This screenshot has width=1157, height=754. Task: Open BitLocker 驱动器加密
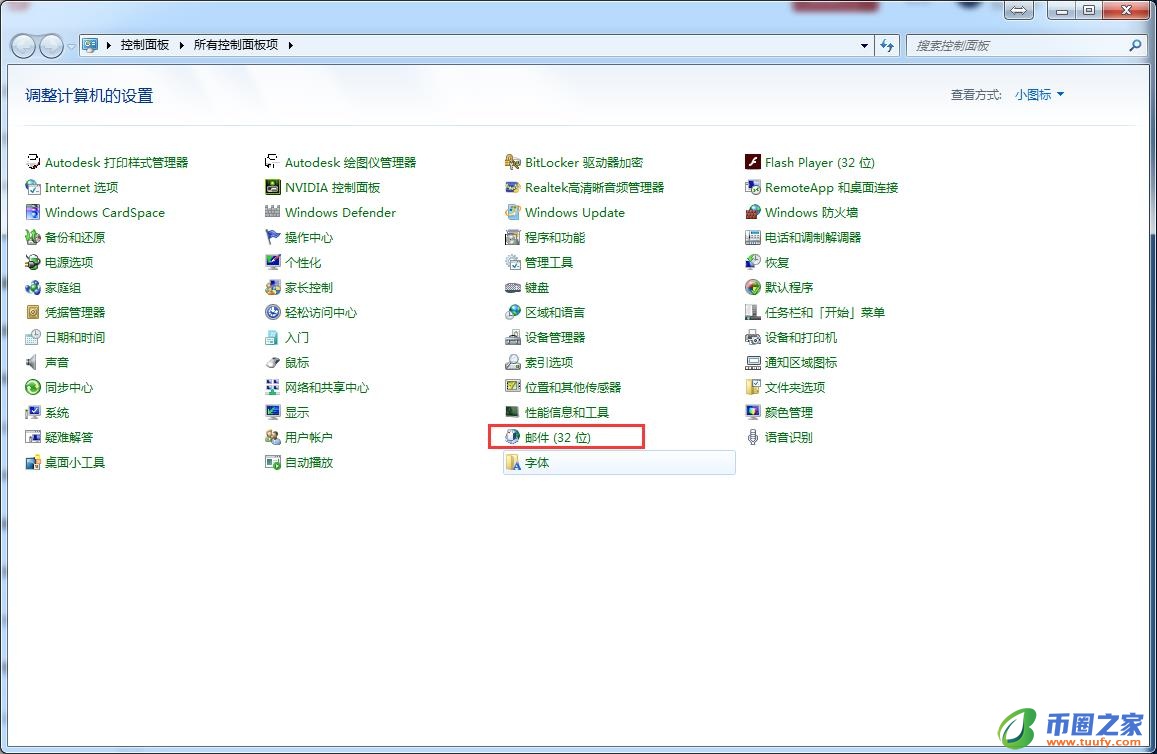(582, 162)
